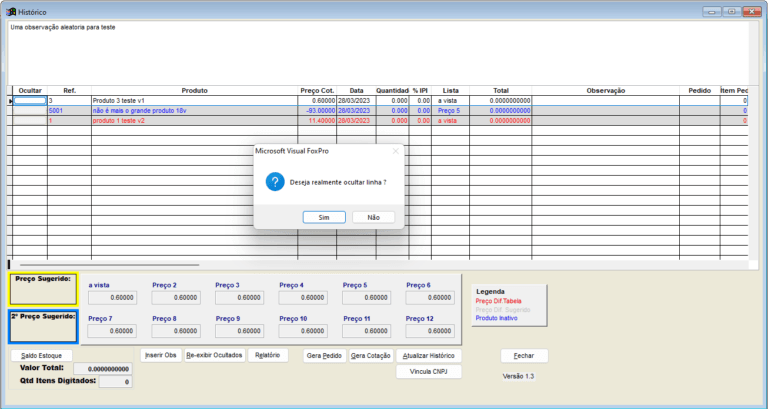768x409 pixels.
Task: Open Saldo Estoque
Action: click(41, 356)
